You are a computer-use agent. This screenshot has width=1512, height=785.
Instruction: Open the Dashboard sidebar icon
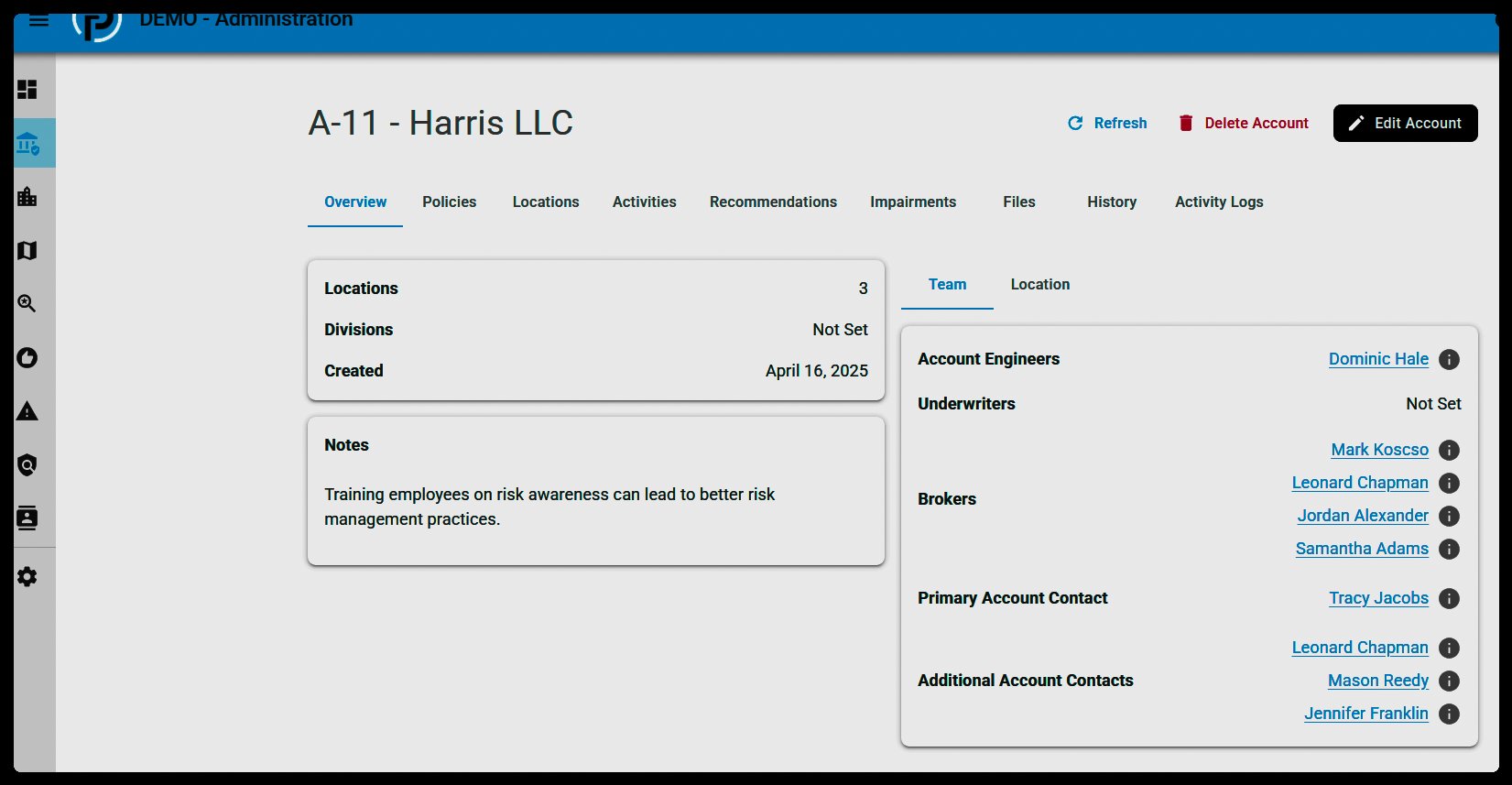tap(27, 89)
